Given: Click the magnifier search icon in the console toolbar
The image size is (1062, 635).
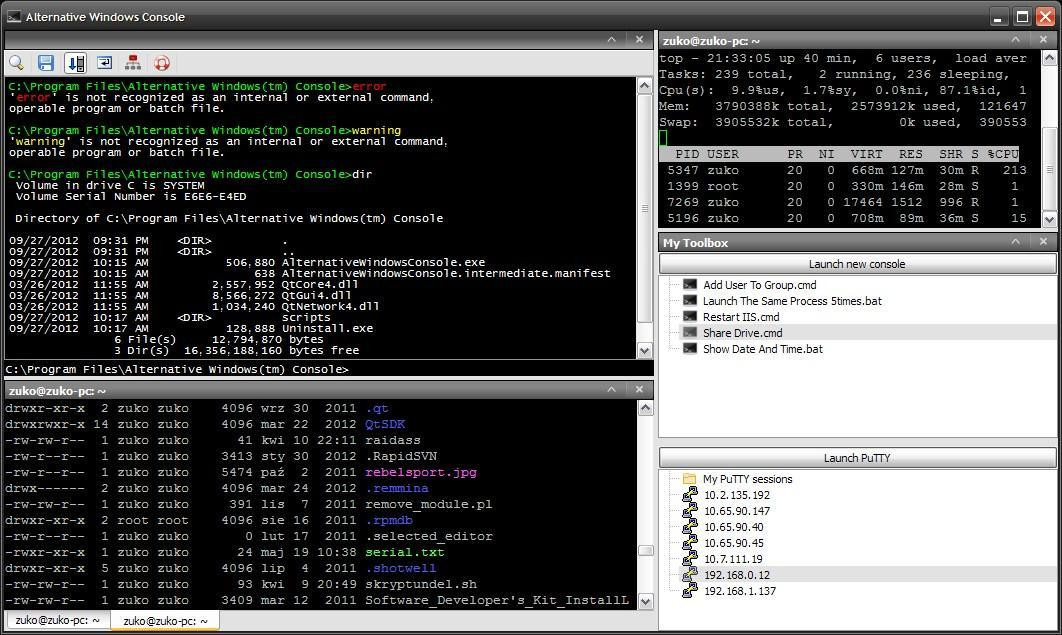Looking at the screenshot, I should 16,63.
